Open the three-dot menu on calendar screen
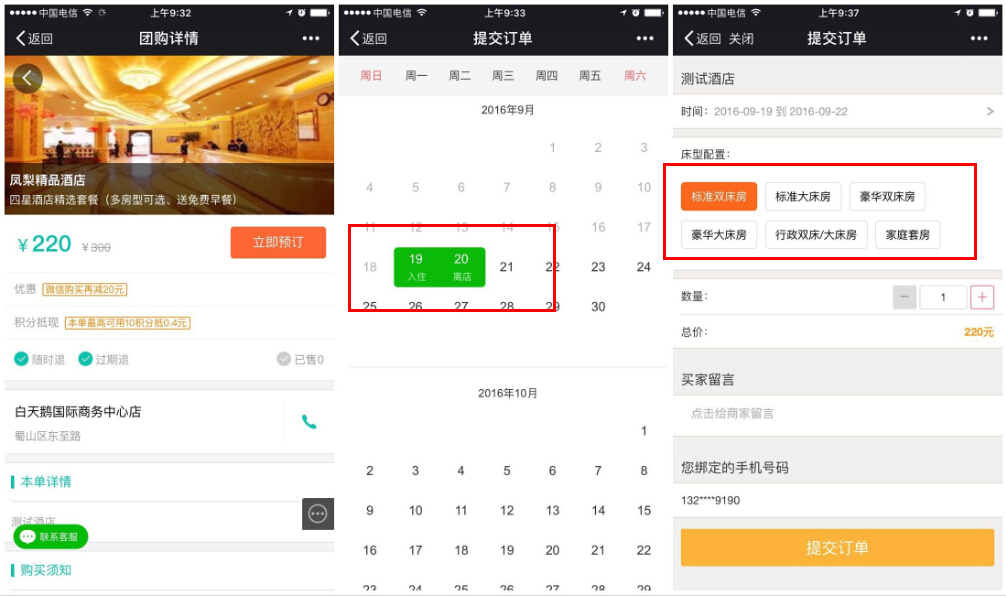This screenshot has width=1006, height=596. click(x=645, y=38)
